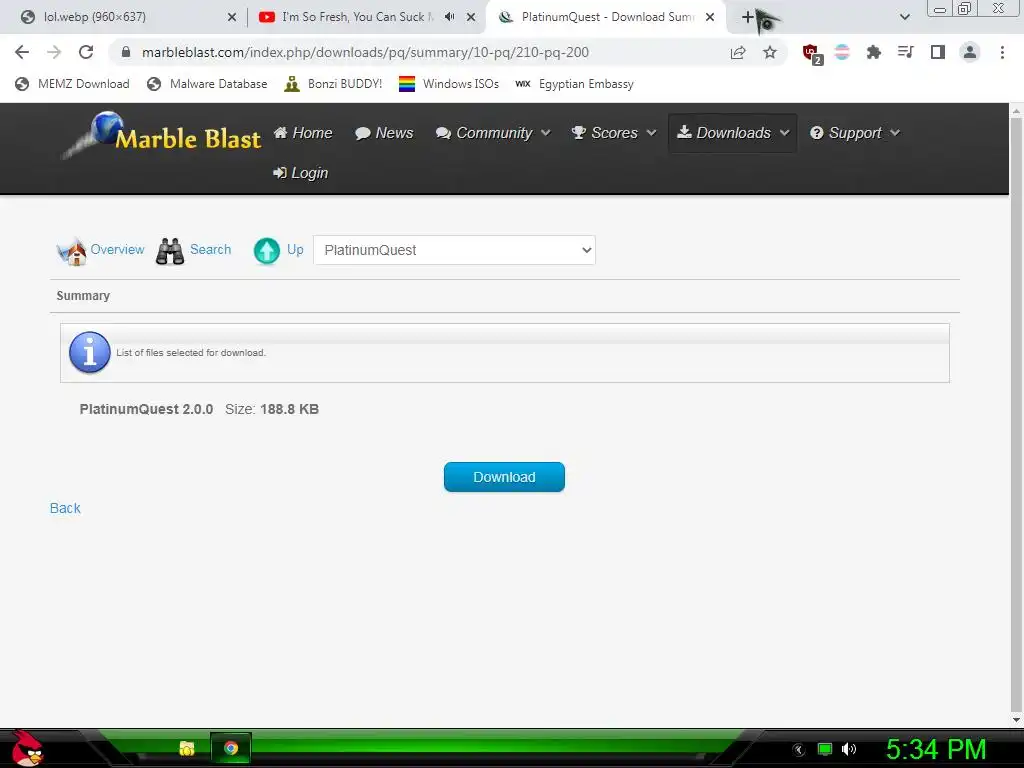The height and width of the screenshot is (768, 1024).
Task: Mute the YouTube tab speaker icon
Action: [449, 17]
